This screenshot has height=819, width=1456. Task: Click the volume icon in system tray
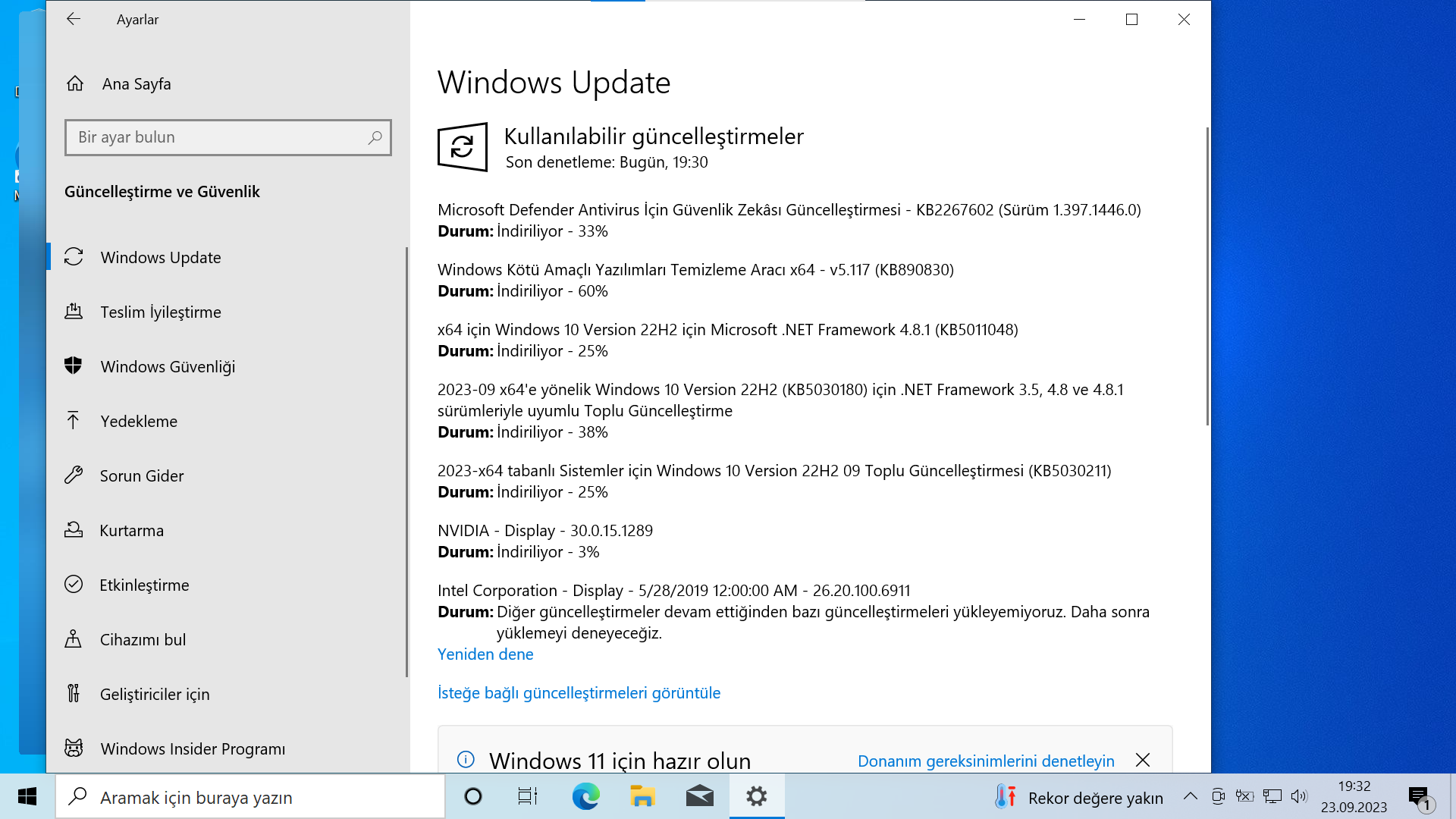tap(1298, 796)
